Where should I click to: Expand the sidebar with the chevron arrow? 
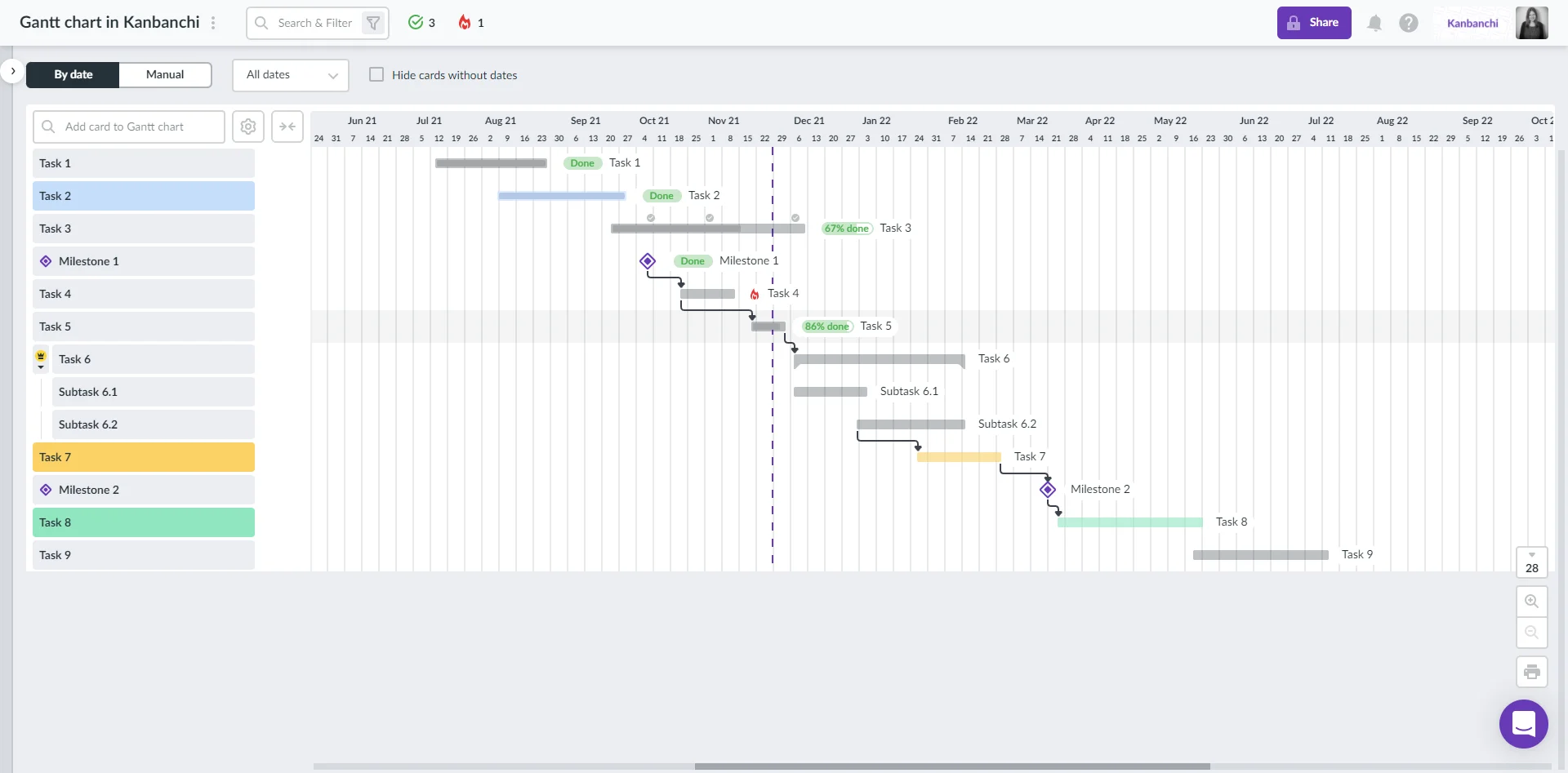tap(12, 71)
